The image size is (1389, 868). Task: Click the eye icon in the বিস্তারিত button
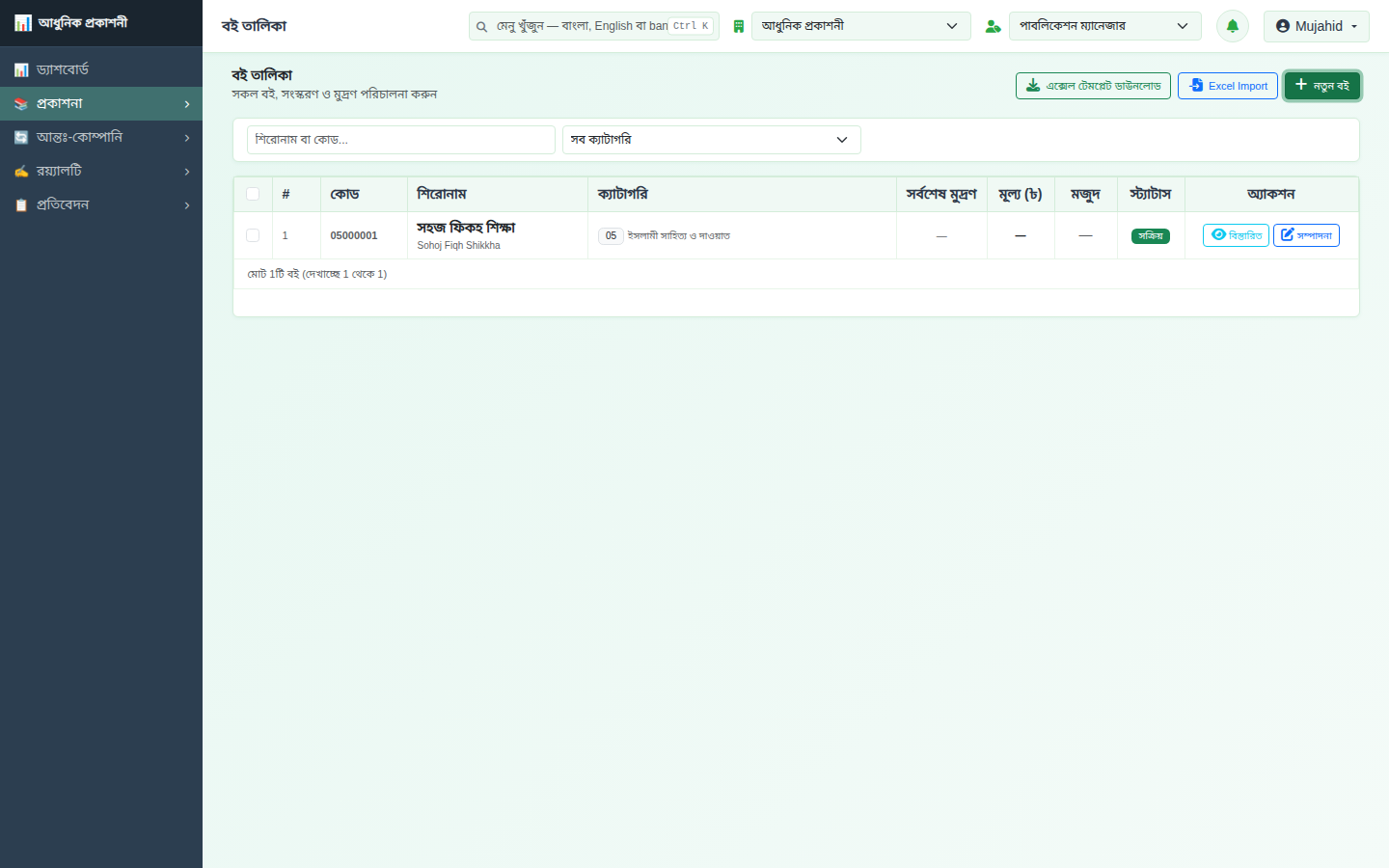(1218, 234)
